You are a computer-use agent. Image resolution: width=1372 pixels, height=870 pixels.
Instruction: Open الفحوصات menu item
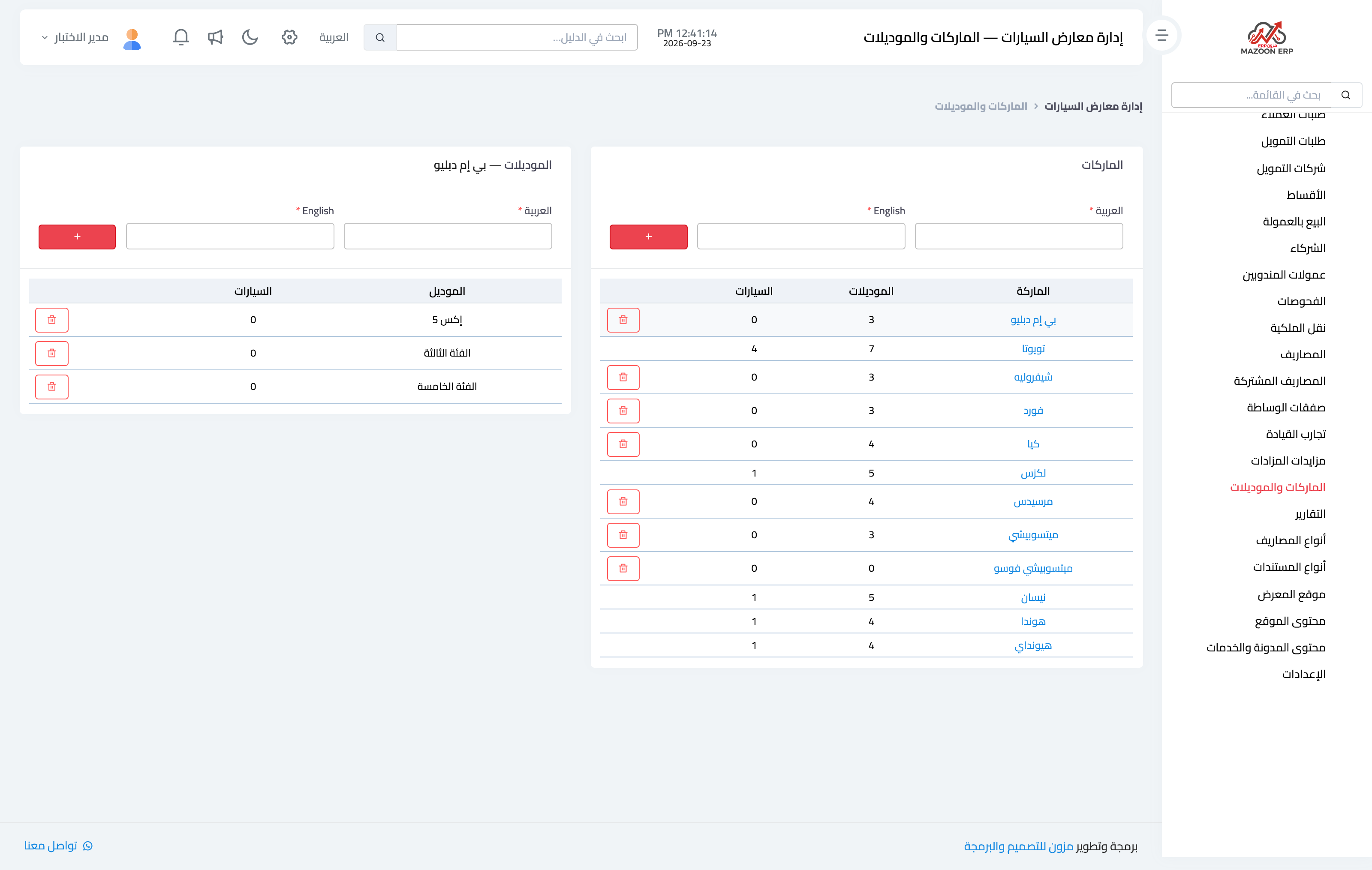click(1301, 301)
